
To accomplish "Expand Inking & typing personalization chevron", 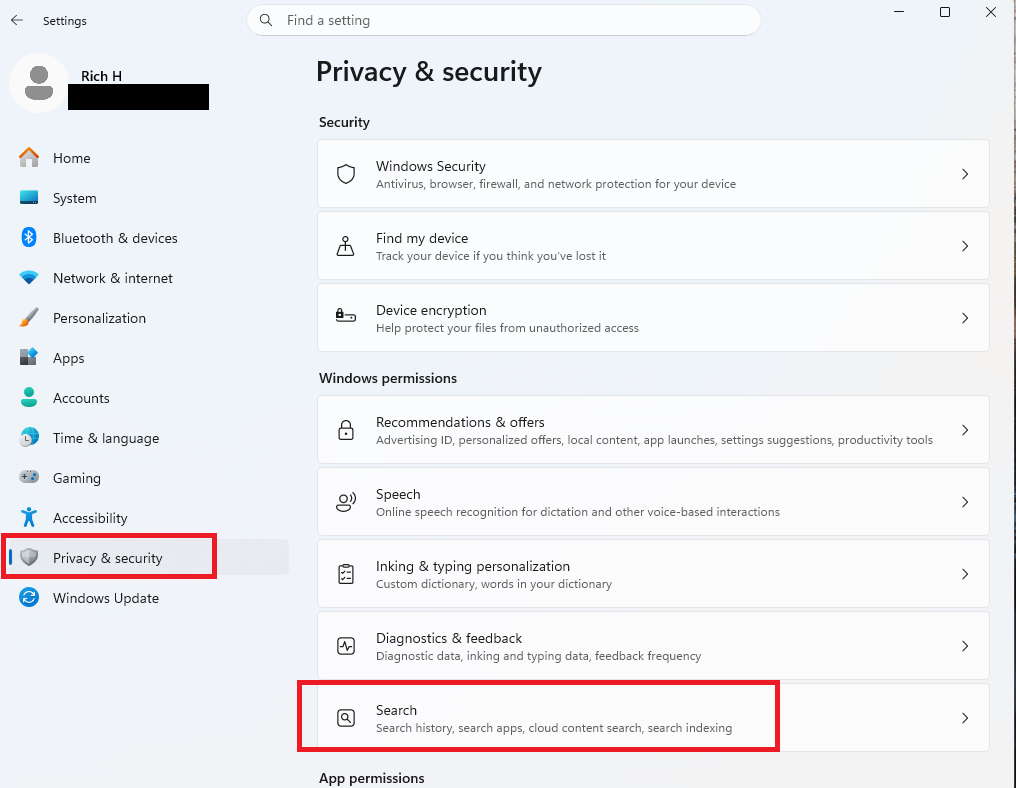I will coord(965,574).
